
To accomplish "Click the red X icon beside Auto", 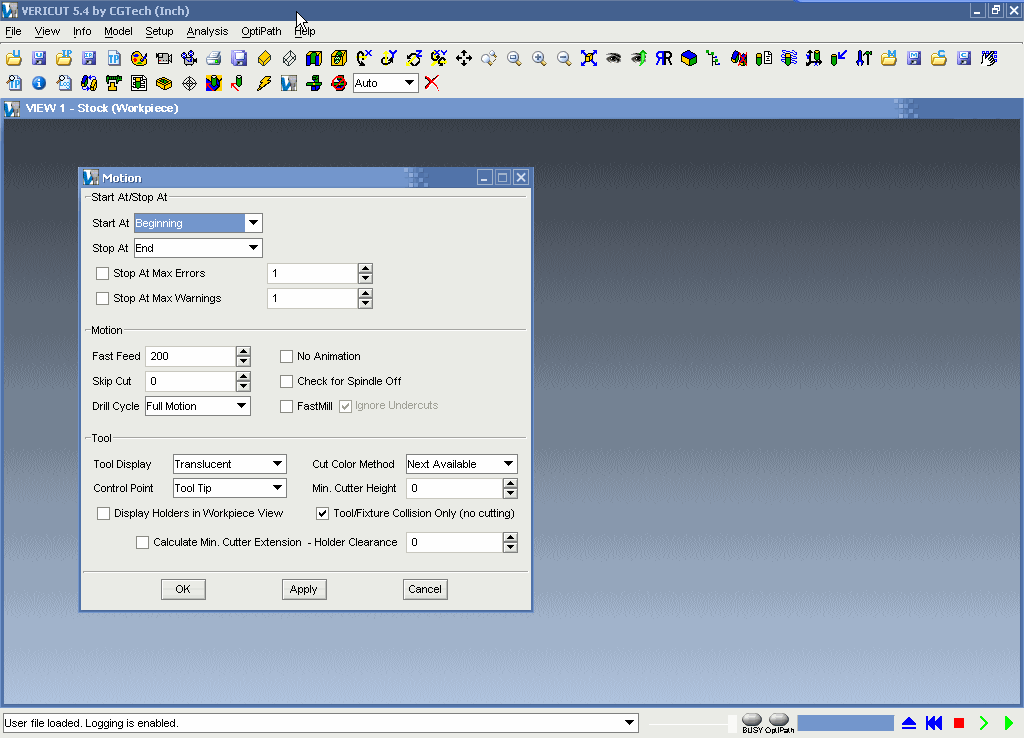I will coord(432,83).
